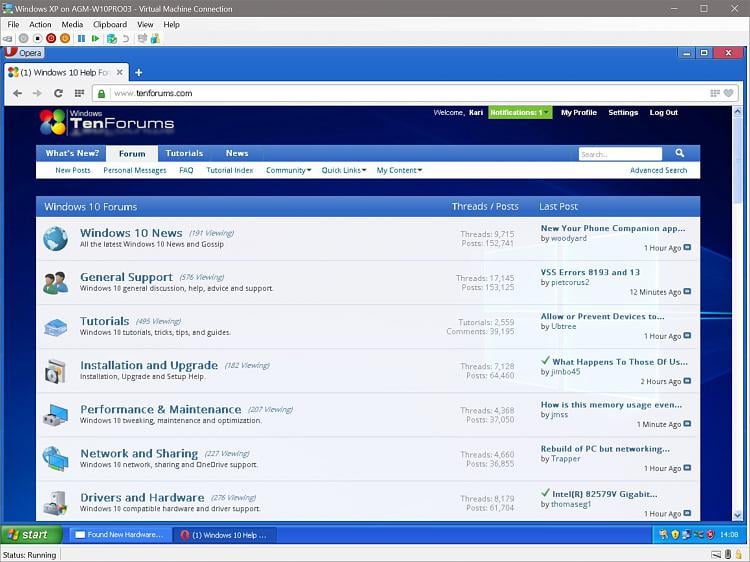Screen dimensions: 750x562
Task: Switch to the News tab
Action: [237, 153]
